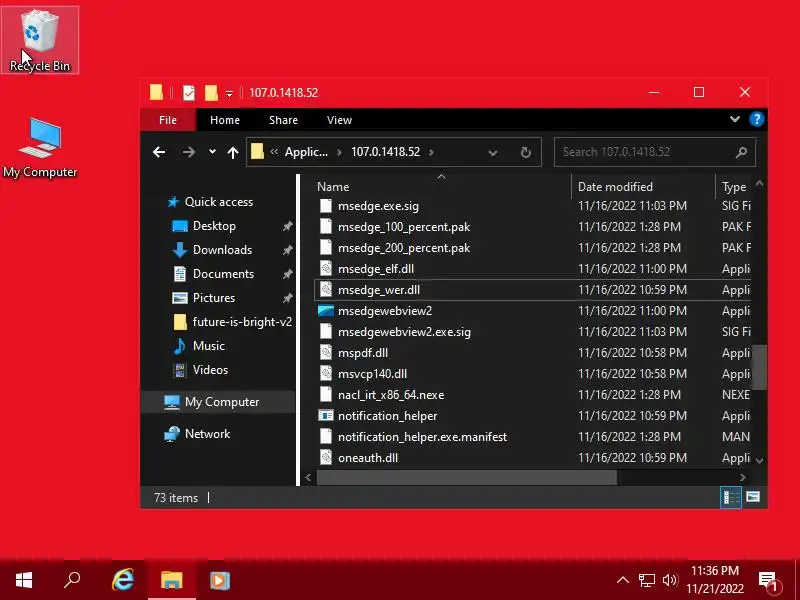Open Videos in the navigation pane

point(210,370)
